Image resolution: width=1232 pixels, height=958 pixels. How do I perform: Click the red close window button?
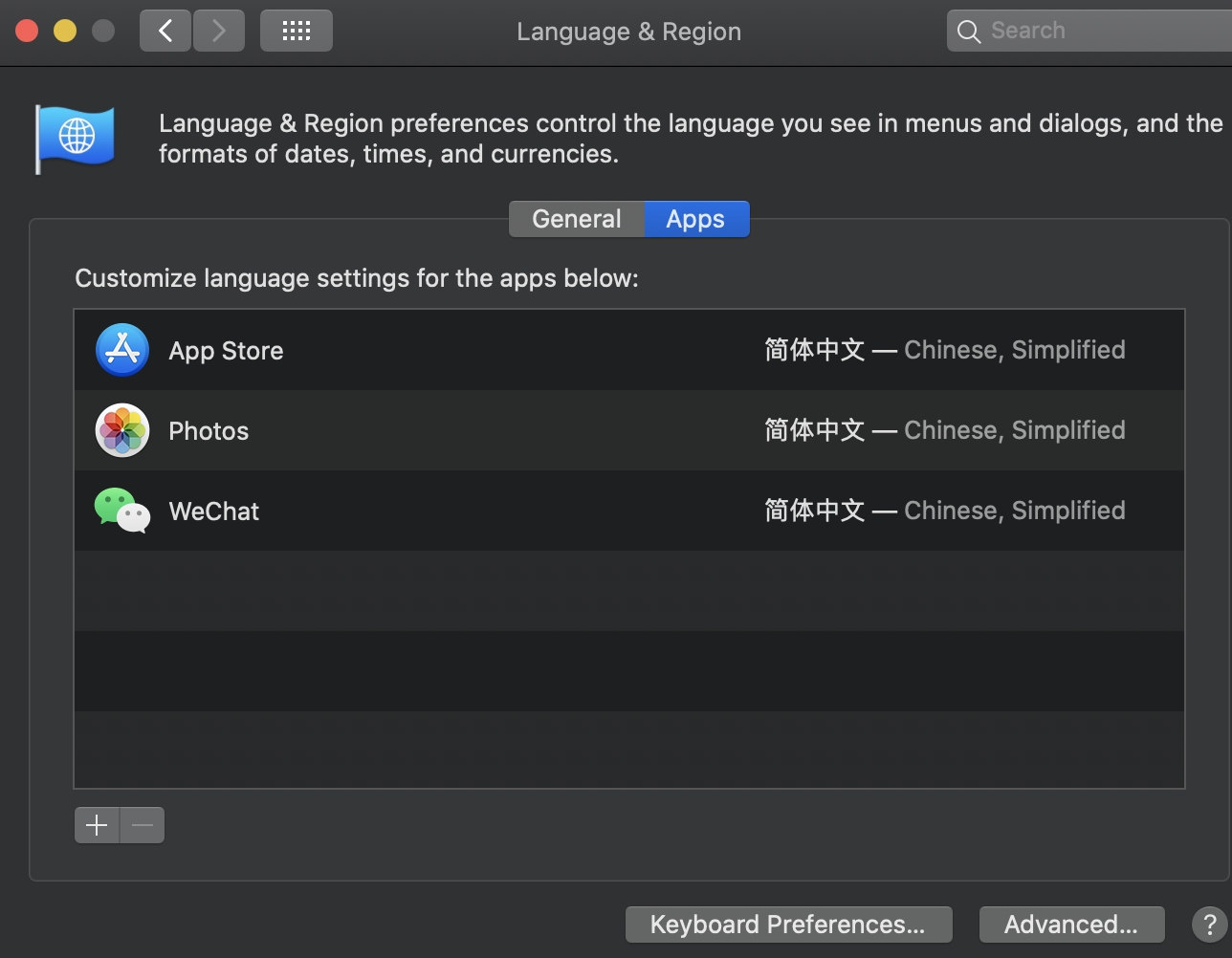click(27, 31)
